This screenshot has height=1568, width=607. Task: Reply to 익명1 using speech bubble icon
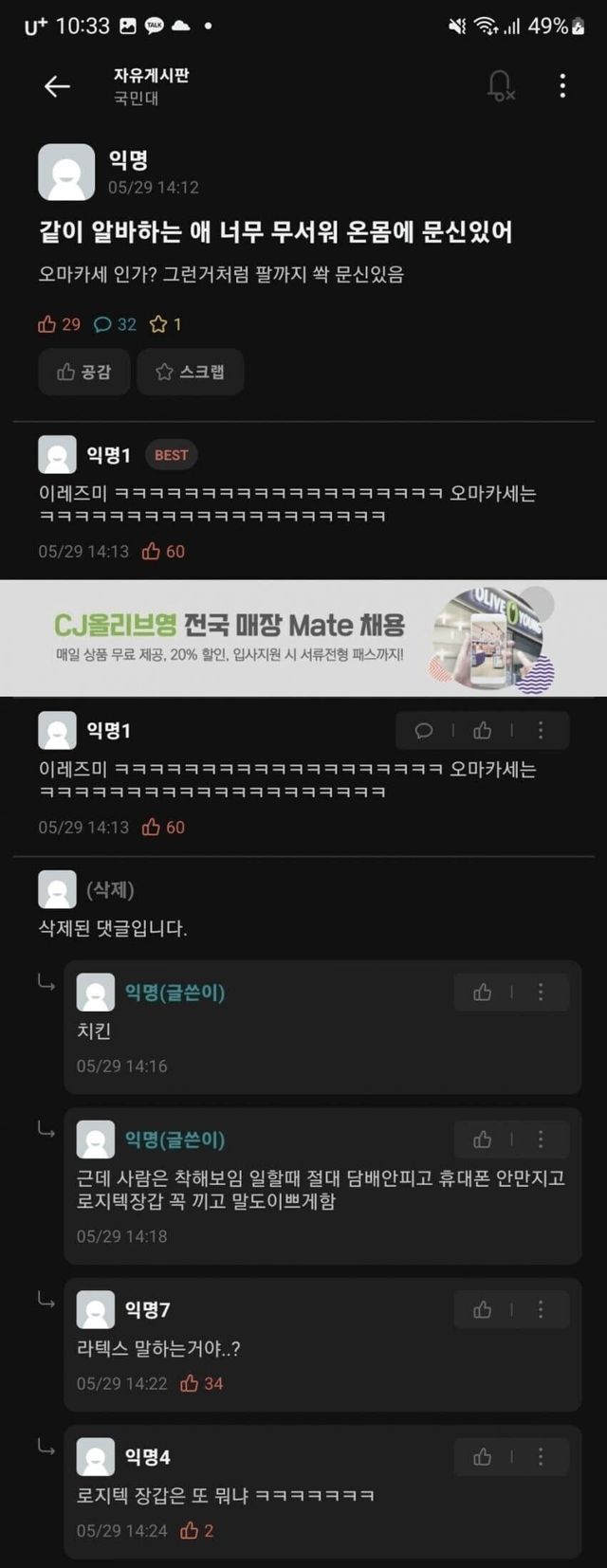424,730
